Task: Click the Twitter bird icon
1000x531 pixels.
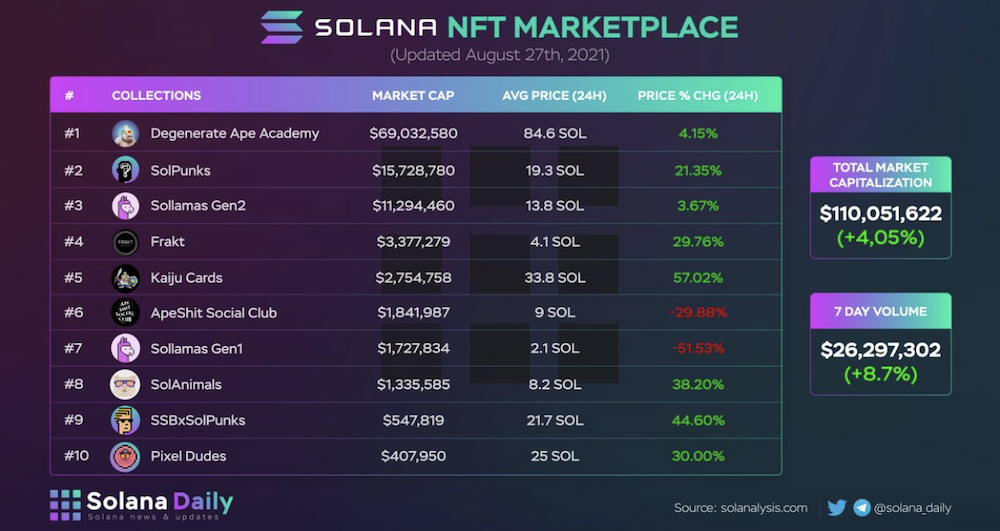Action: click(x=837, y=507)
